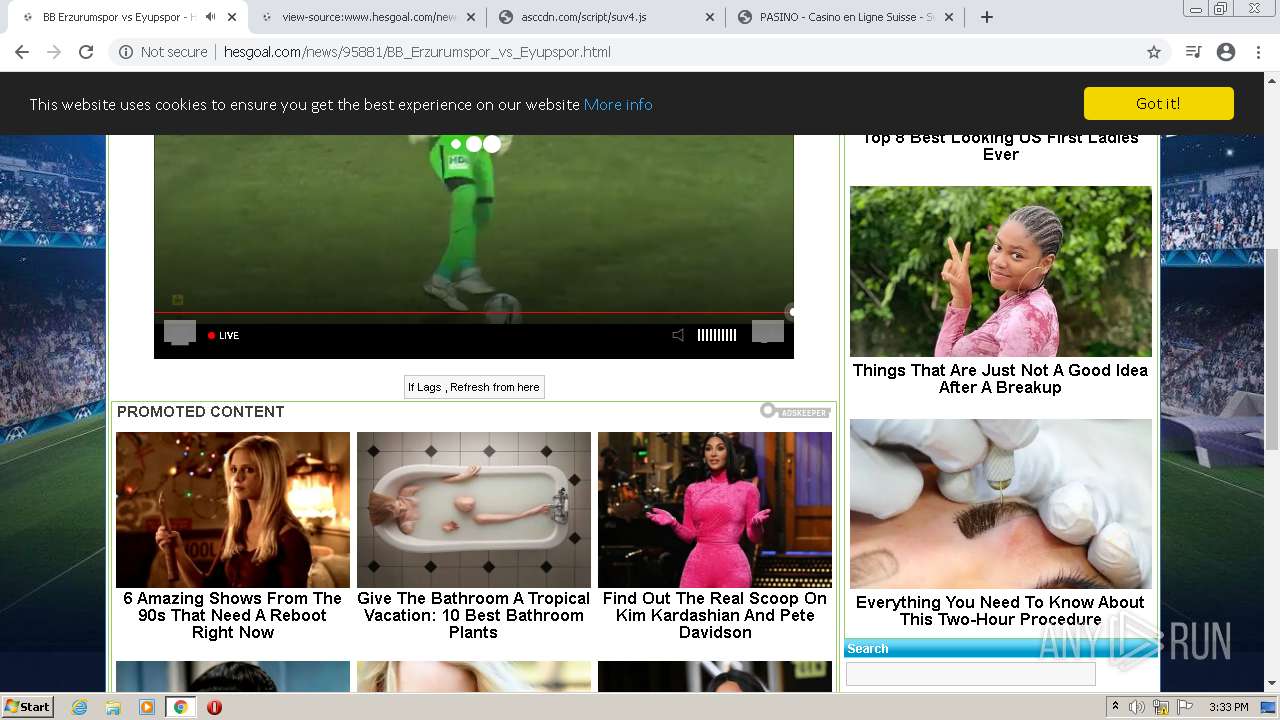Open Chrome's three-dot menu
This screenshot has width=1280, height=720.
tap(1258, 52)
